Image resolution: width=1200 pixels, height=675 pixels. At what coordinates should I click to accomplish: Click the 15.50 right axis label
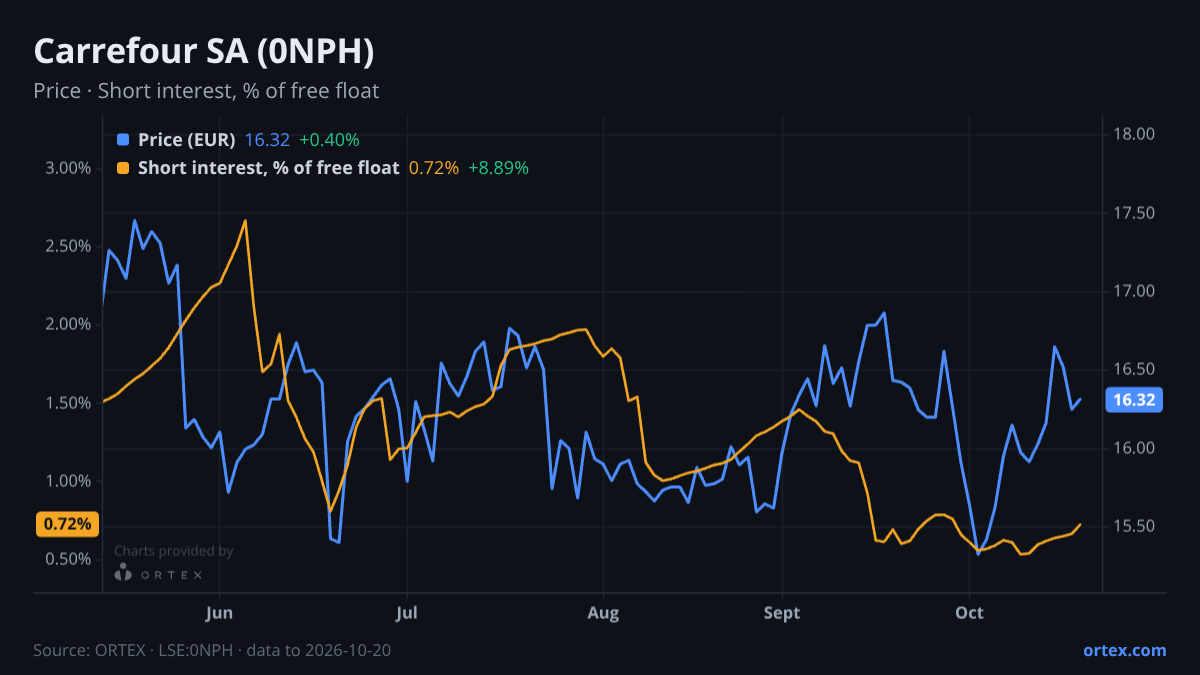tap(1134, 526)
